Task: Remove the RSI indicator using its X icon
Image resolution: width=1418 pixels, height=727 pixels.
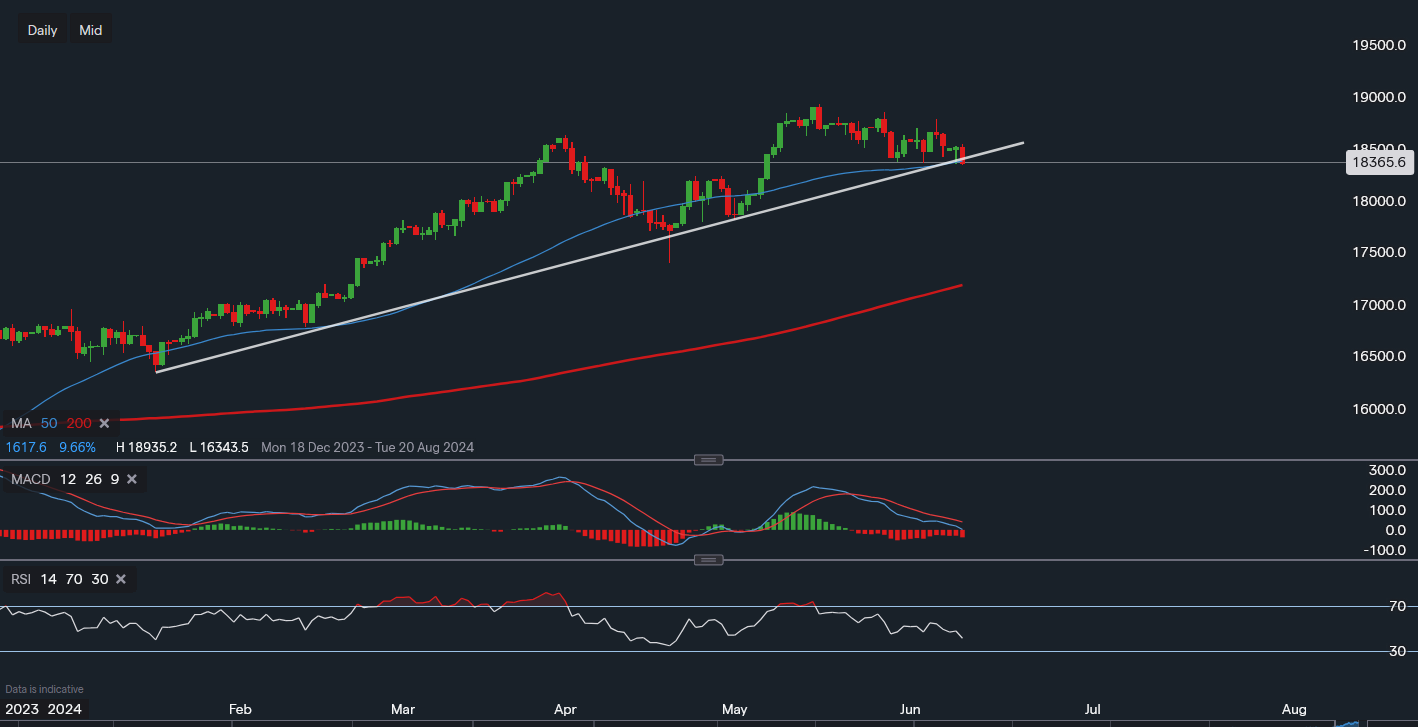Action: point(120,578)
